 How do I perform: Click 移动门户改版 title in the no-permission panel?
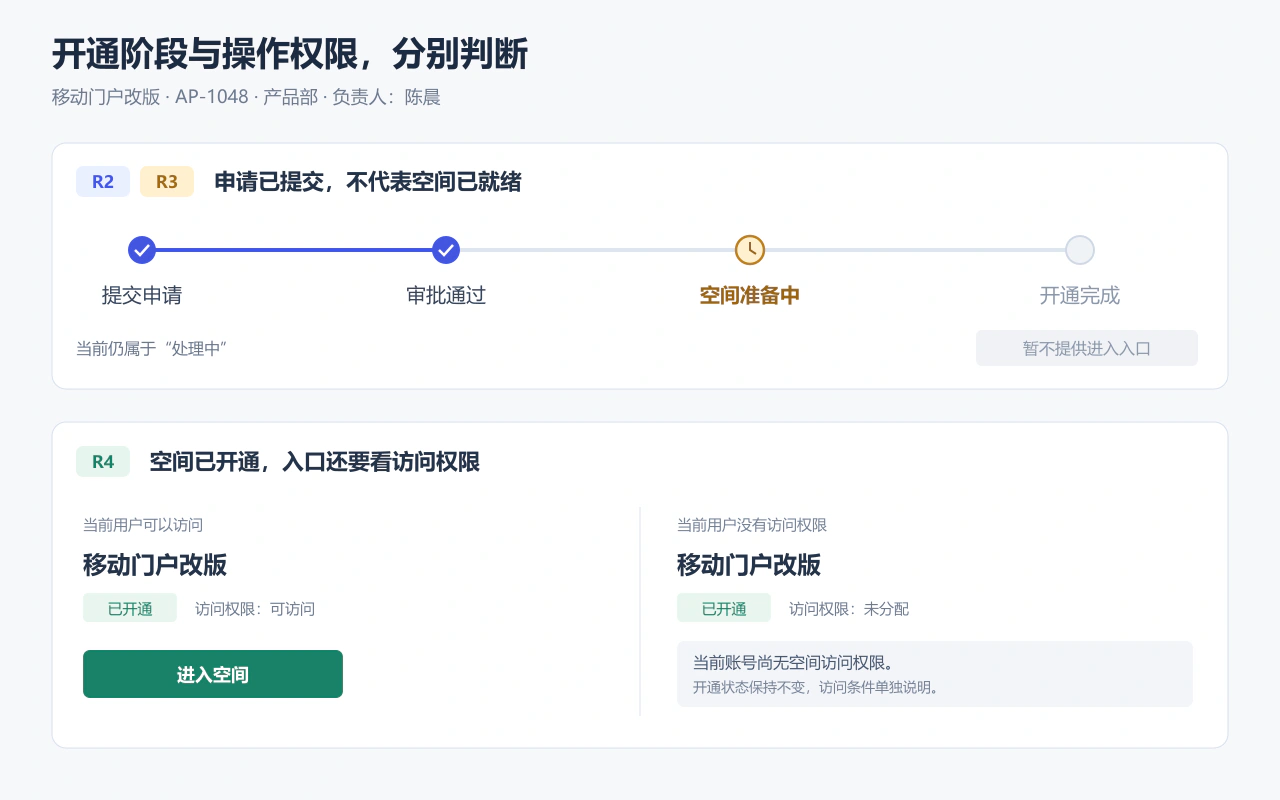(x=749, y=564)
